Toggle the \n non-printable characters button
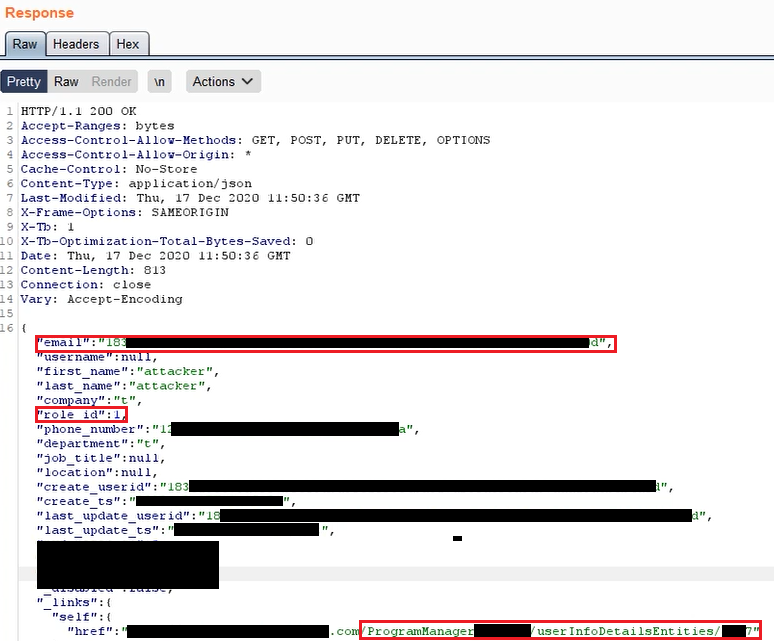Viewport: 774px width, 641px height. 160,82
